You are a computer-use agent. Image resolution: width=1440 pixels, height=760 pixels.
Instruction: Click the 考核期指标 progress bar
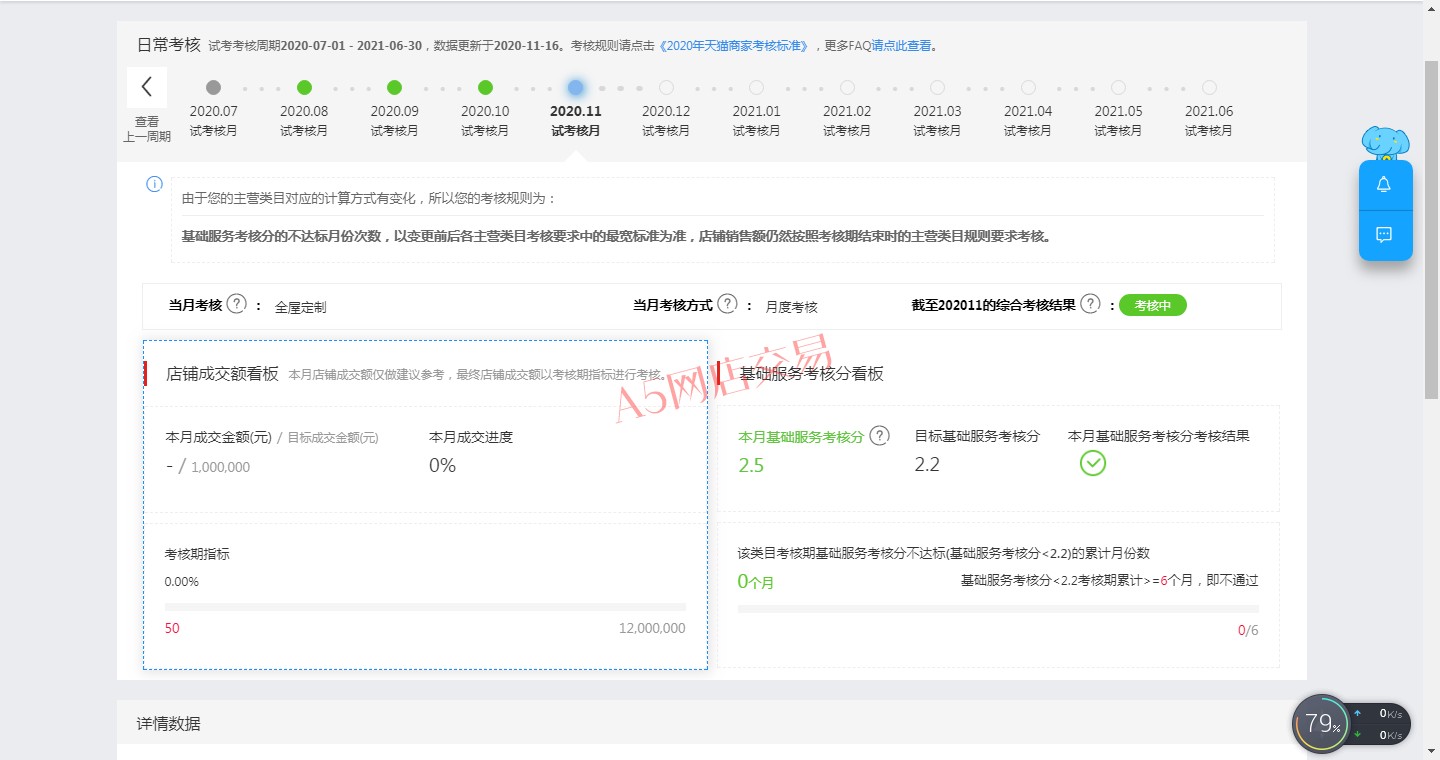pos(425,607)
